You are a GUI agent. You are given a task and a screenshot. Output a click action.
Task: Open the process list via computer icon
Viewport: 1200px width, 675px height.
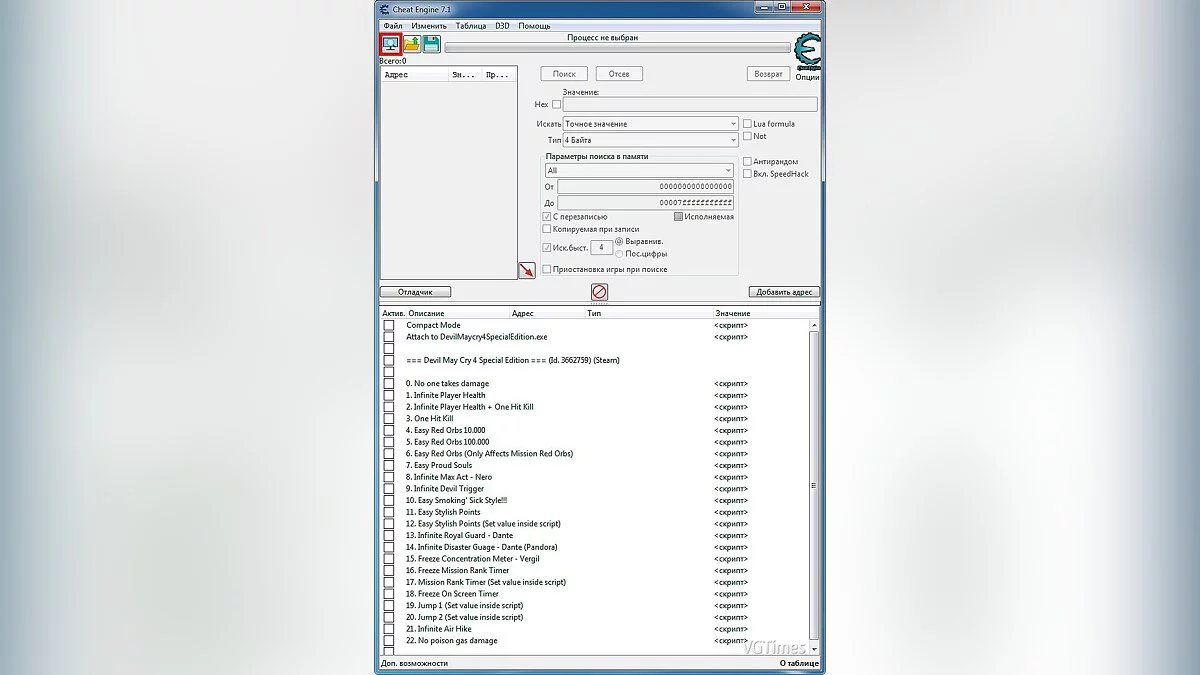click(390, 44)
